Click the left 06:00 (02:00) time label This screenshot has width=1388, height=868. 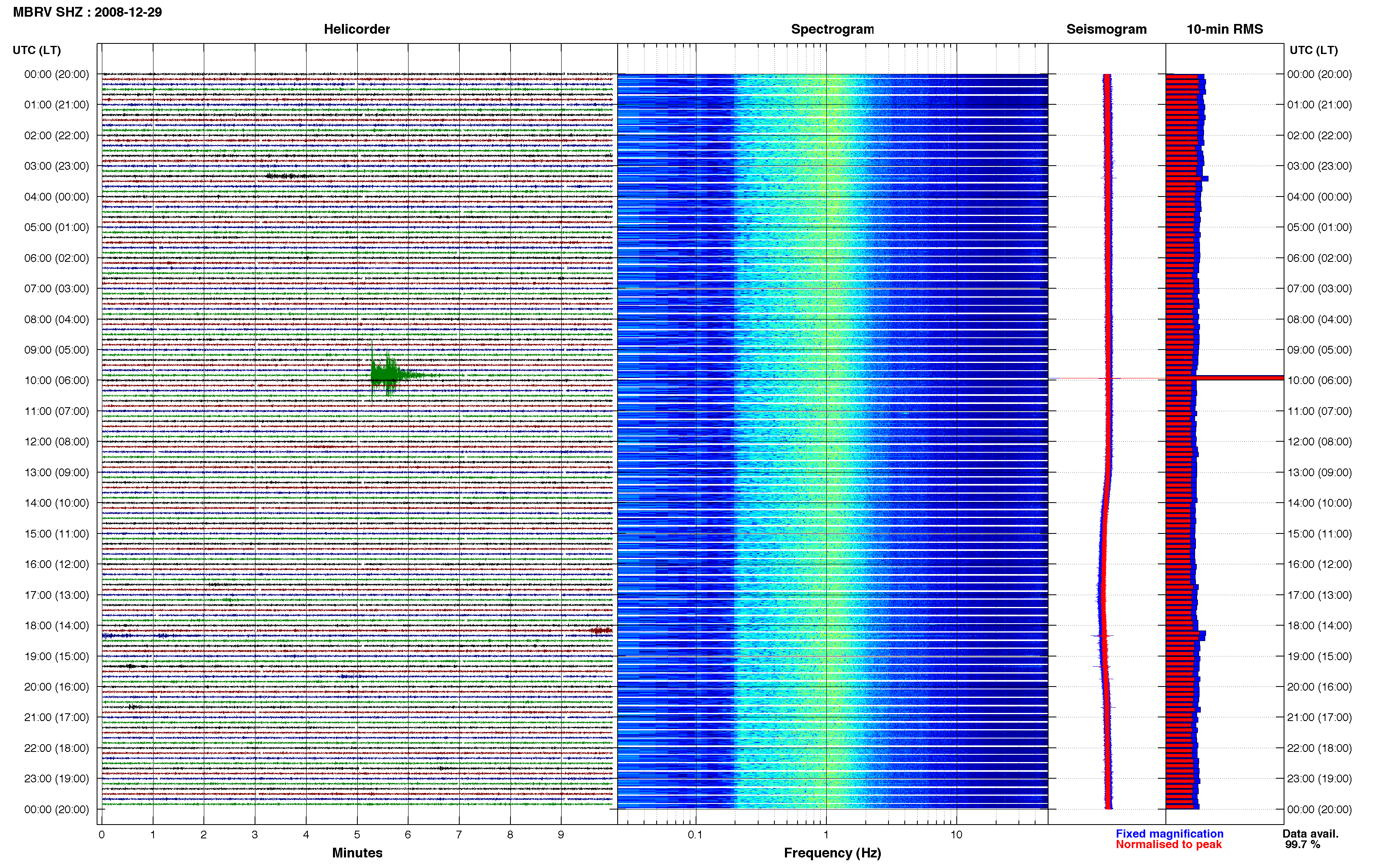(x=56, y=258)
